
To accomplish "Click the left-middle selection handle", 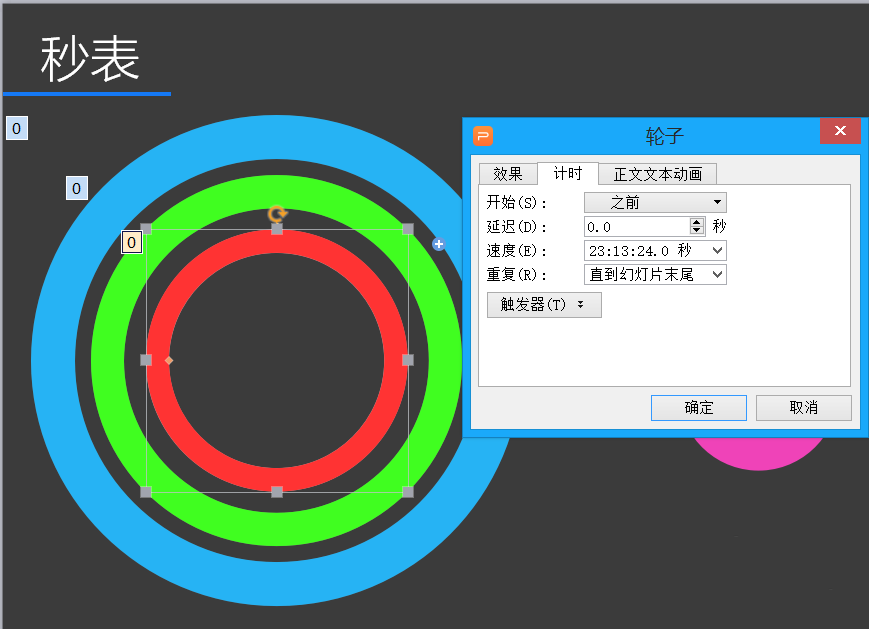I will coord(146,360).
